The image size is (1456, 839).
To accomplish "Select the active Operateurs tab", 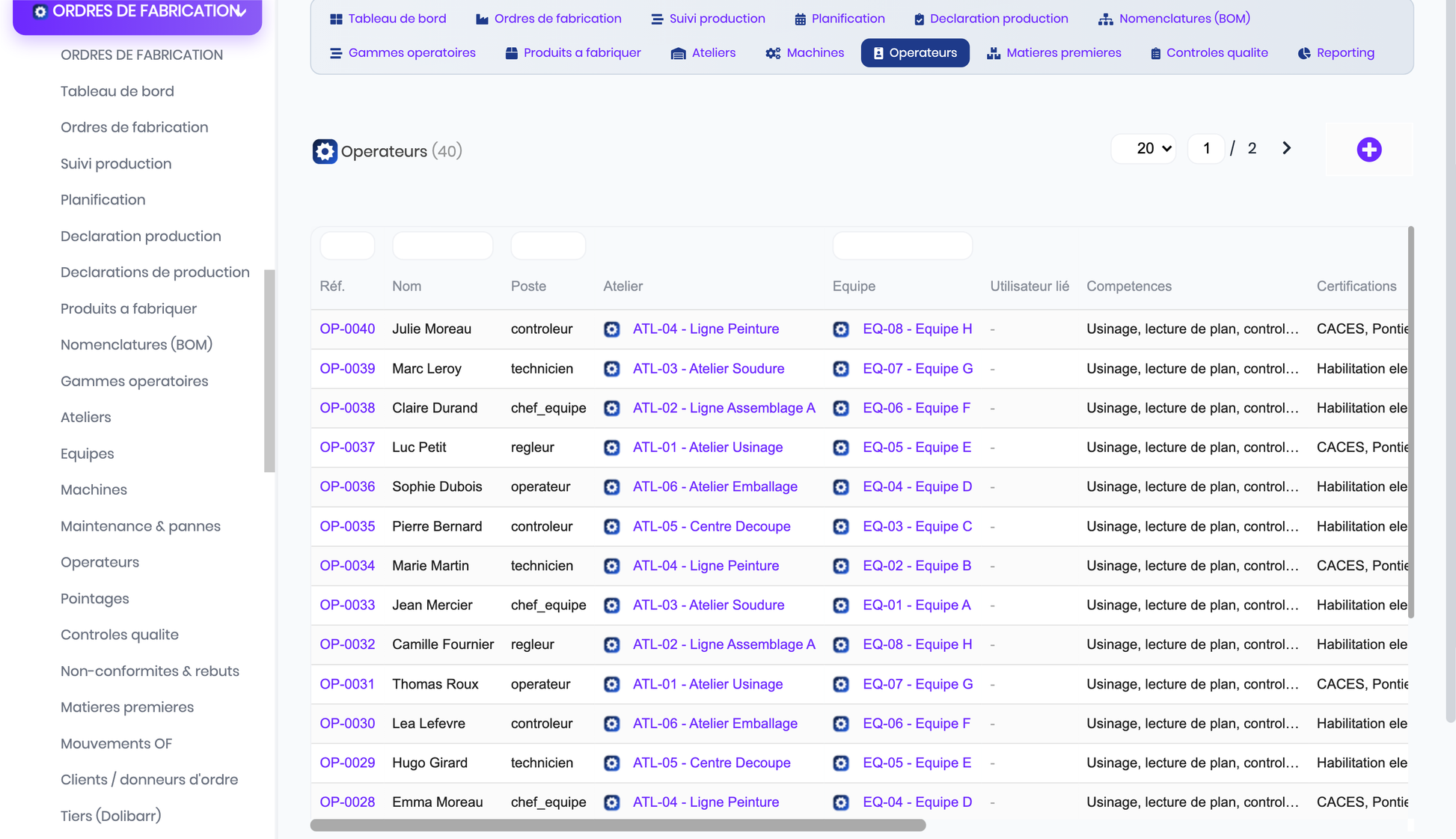I will pyautogui.click(x=915, y=53).
